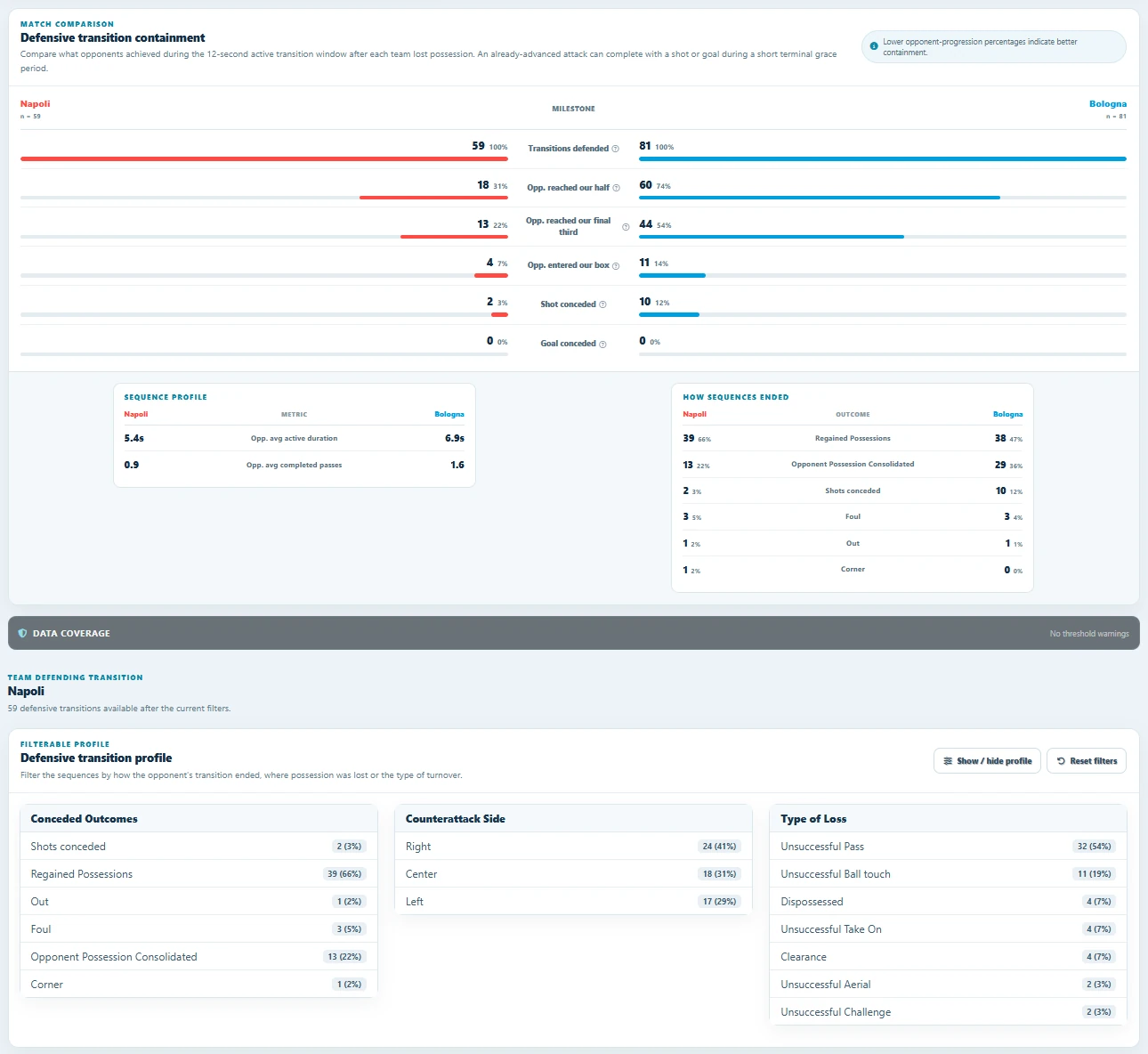Screen dimensions: 1148x1054
Task: Click help icon next to Shot conceded
Action: click(602, 304)
